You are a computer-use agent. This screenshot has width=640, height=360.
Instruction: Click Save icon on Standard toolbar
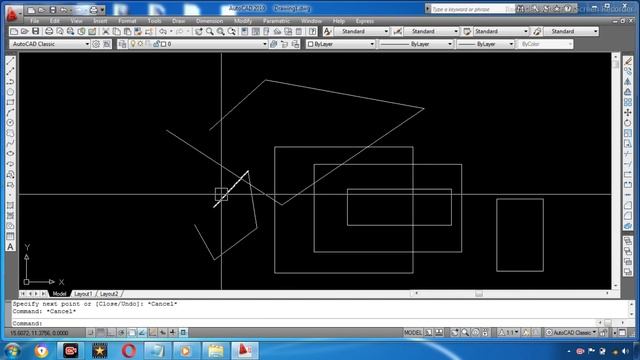[36, 31]
